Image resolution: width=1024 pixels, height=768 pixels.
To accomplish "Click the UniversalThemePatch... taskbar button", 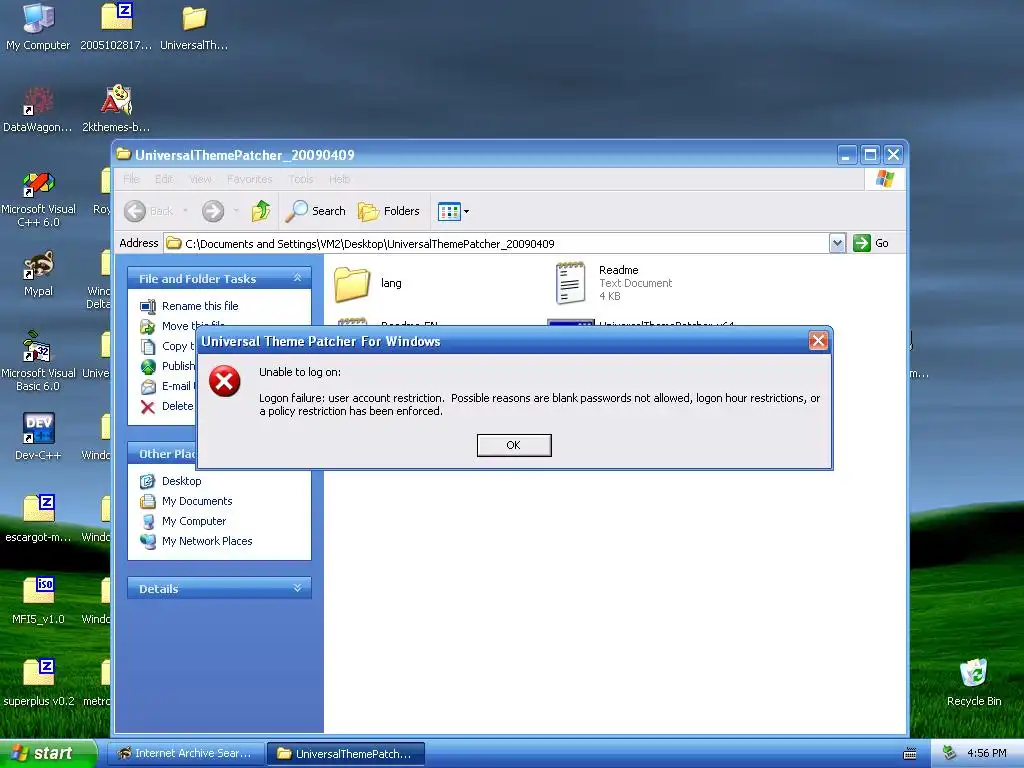I will pos(346,754).
